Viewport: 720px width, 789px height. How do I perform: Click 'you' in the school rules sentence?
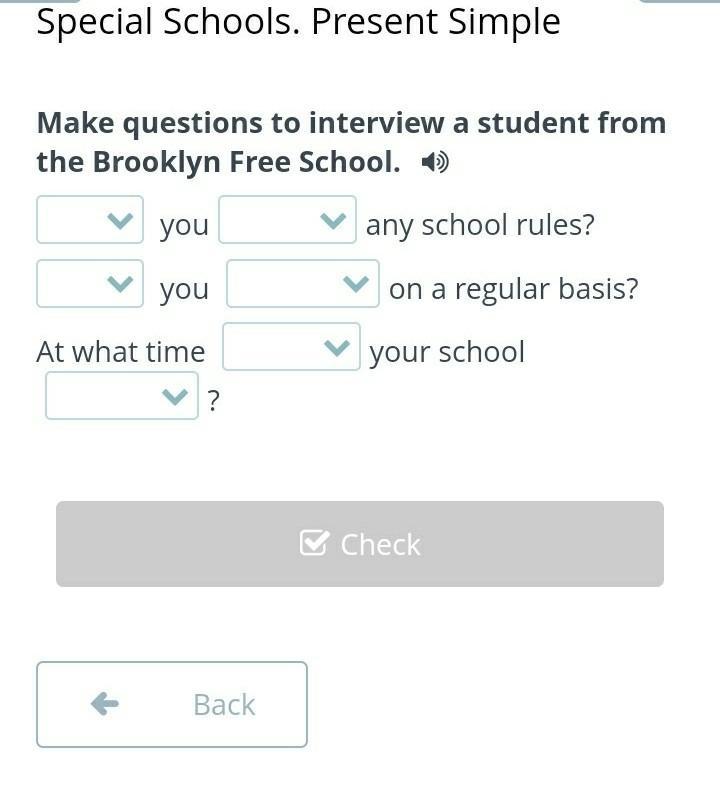(x=184, y=226)
